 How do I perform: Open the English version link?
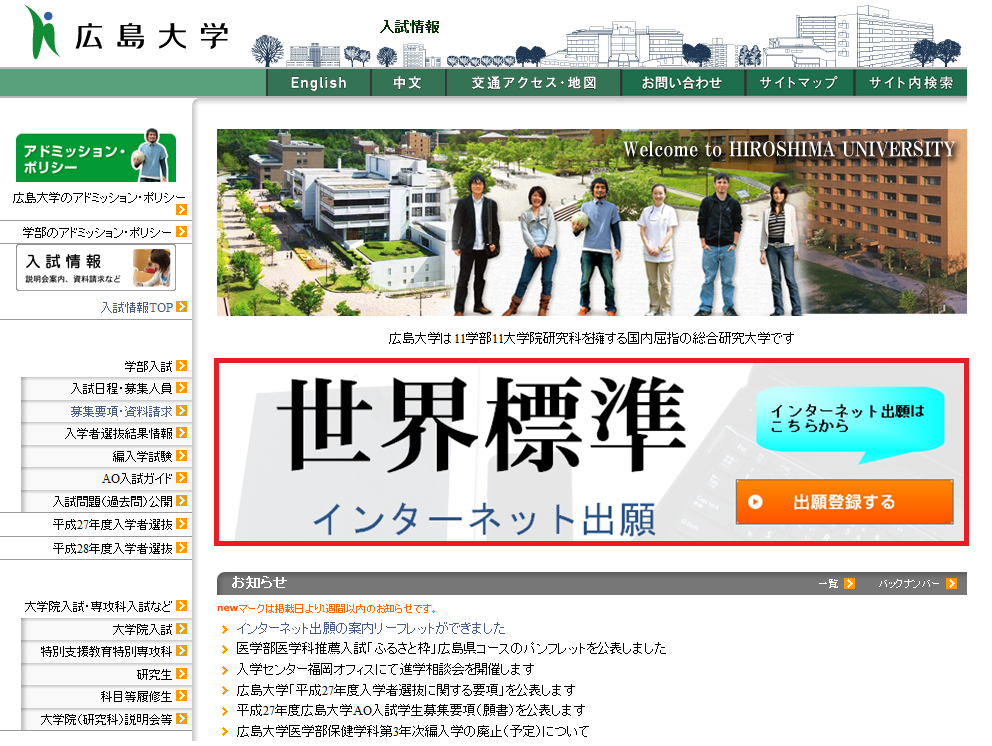coord(318,83)
